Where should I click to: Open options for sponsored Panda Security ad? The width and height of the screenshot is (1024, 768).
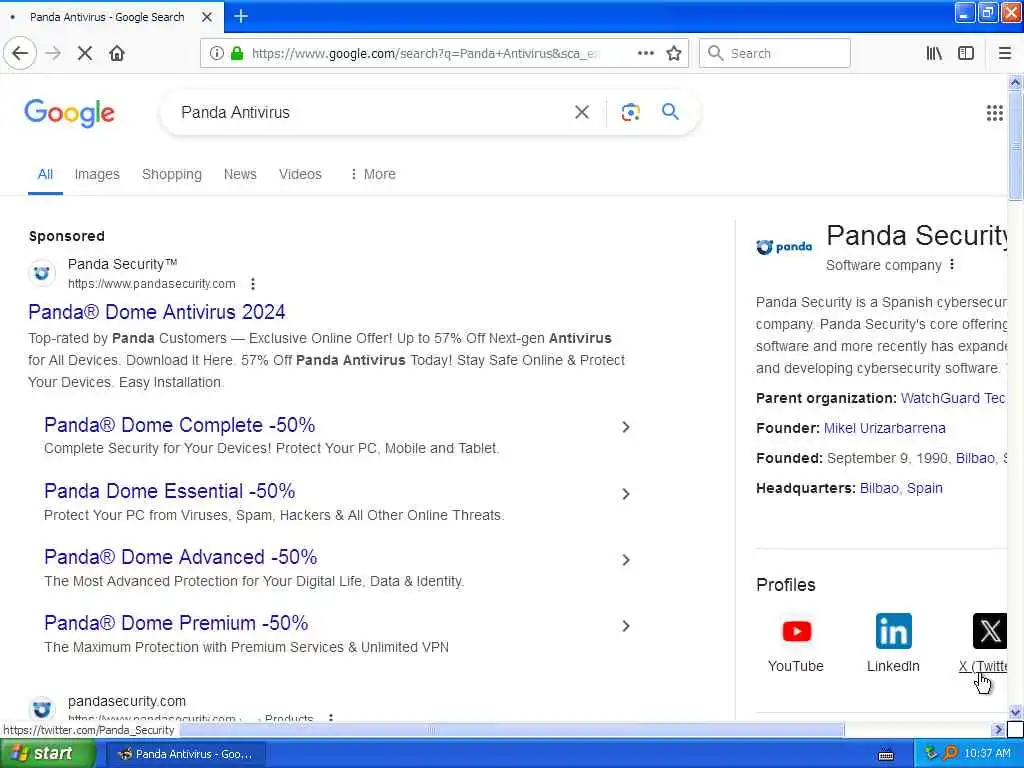click(253, 284)
